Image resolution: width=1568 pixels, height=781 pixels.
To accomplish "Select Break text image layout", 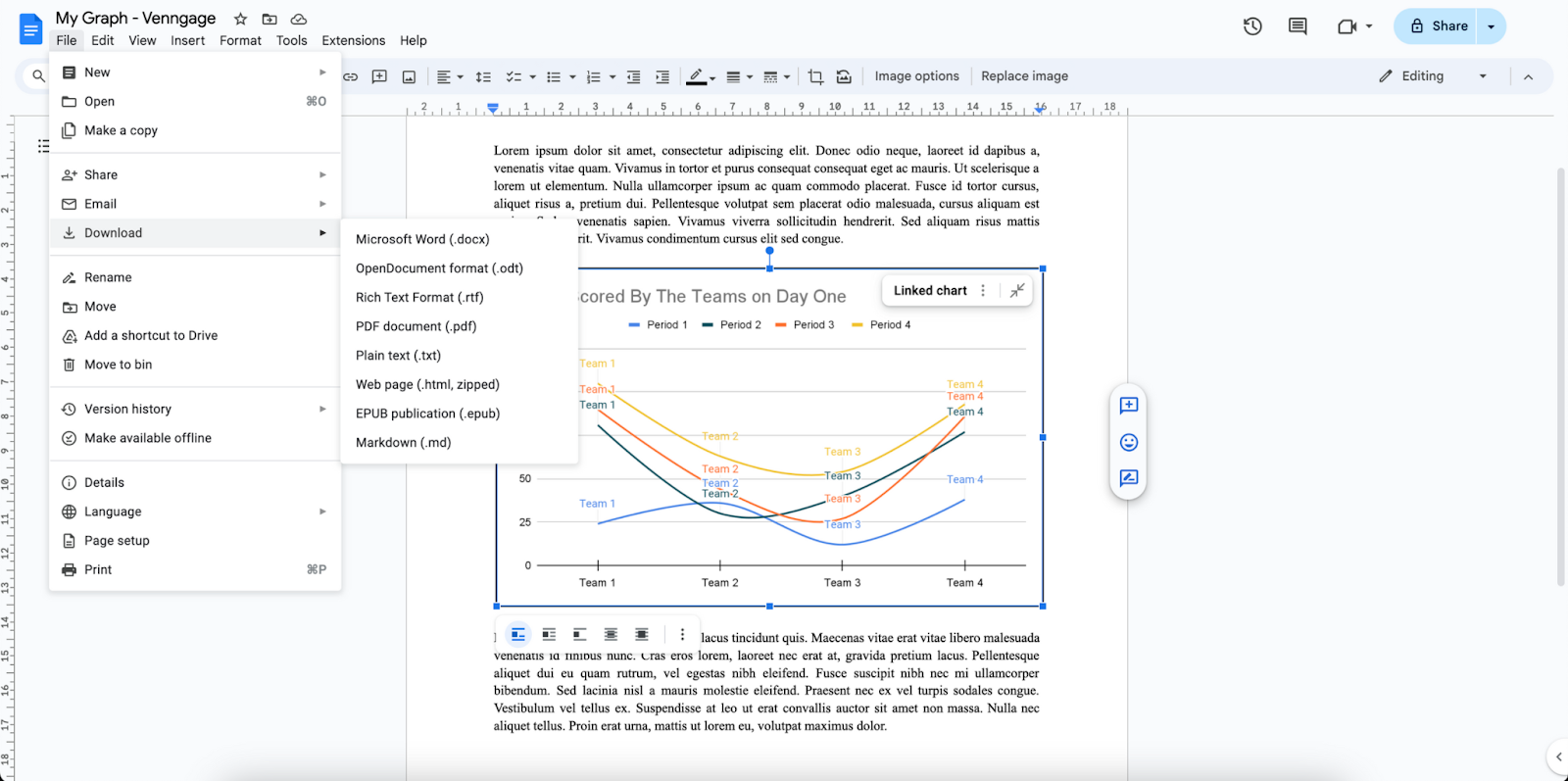I will pos(580,634).
